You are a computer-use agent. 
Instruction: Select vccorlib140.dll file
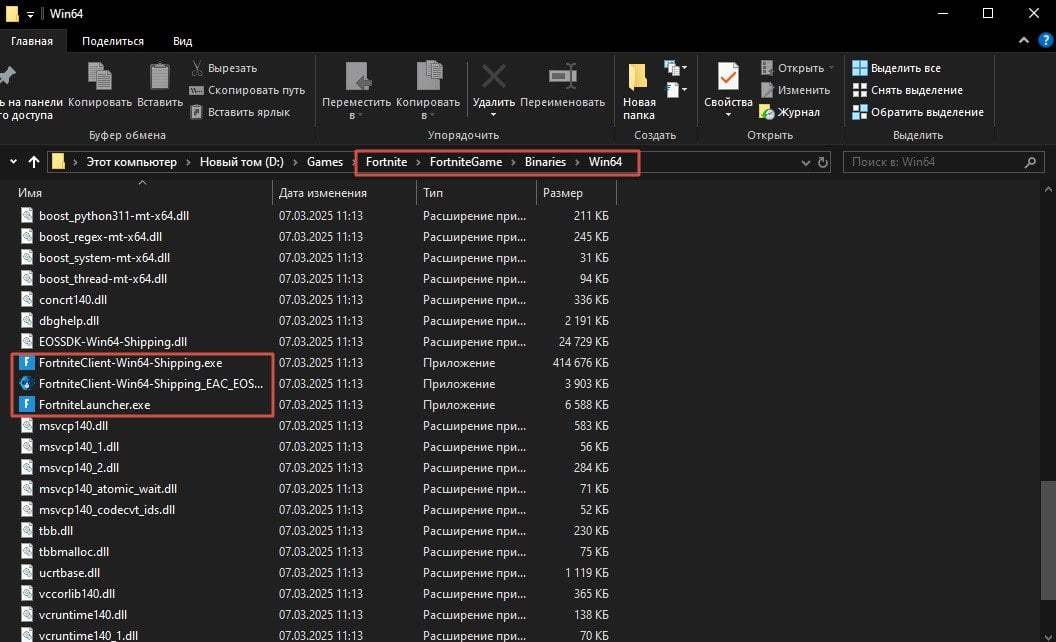(77, 593)
